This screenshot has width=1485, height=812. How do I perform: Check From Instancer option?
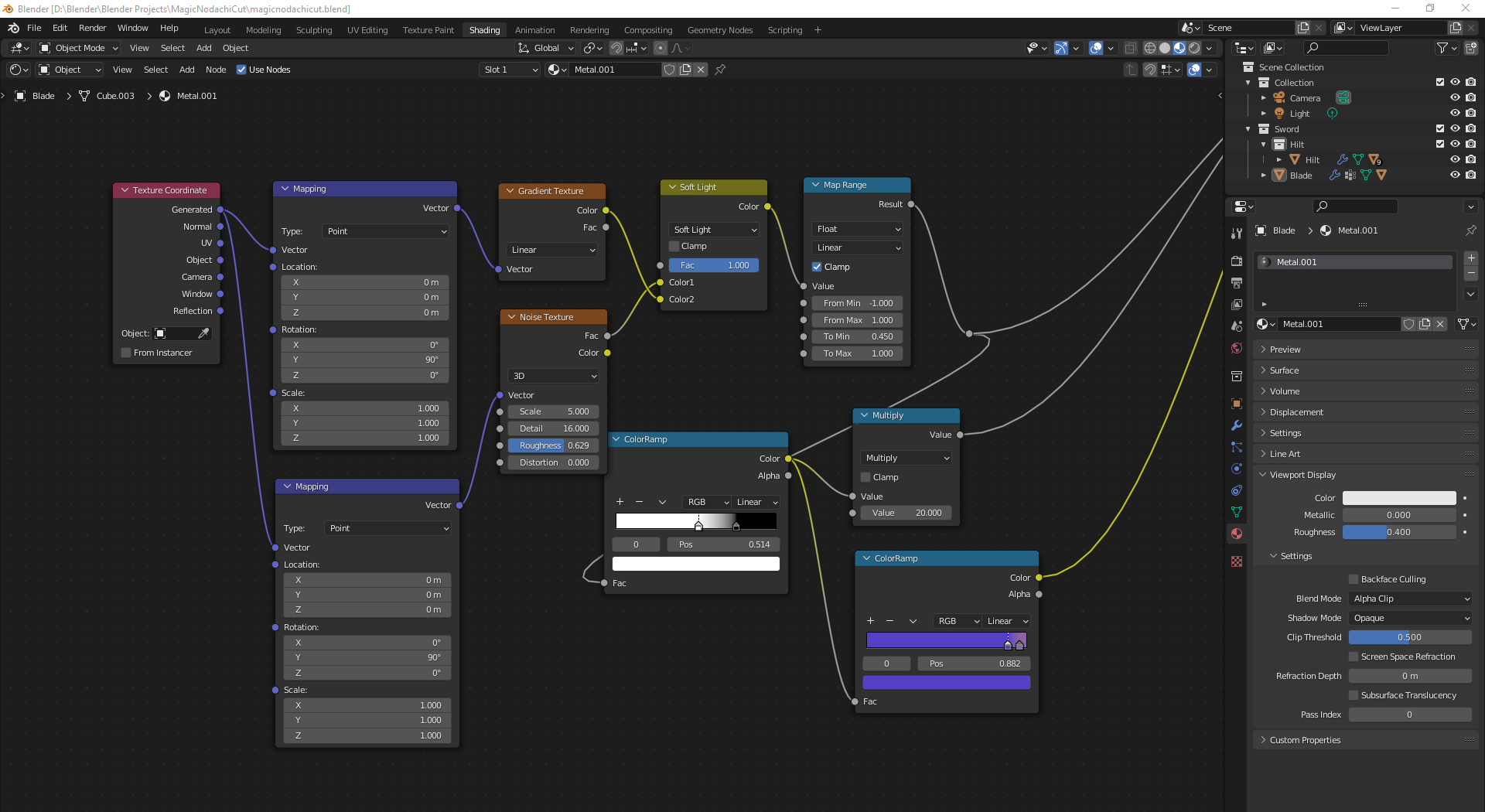[126, 353]
